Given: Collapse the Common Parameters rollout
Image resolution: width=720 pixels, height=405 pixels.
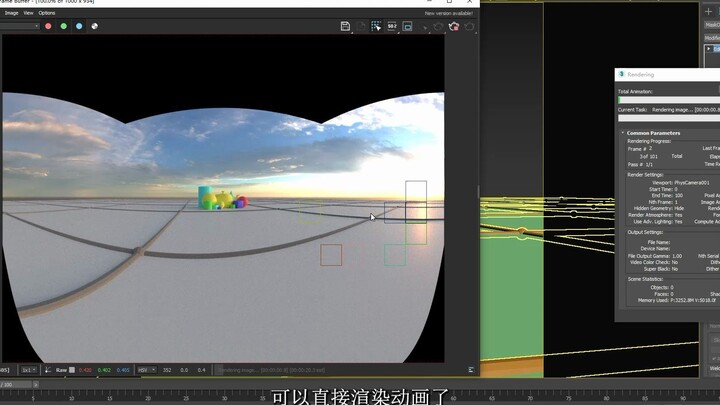Looking at the screenshot, I should coord(622,132).
